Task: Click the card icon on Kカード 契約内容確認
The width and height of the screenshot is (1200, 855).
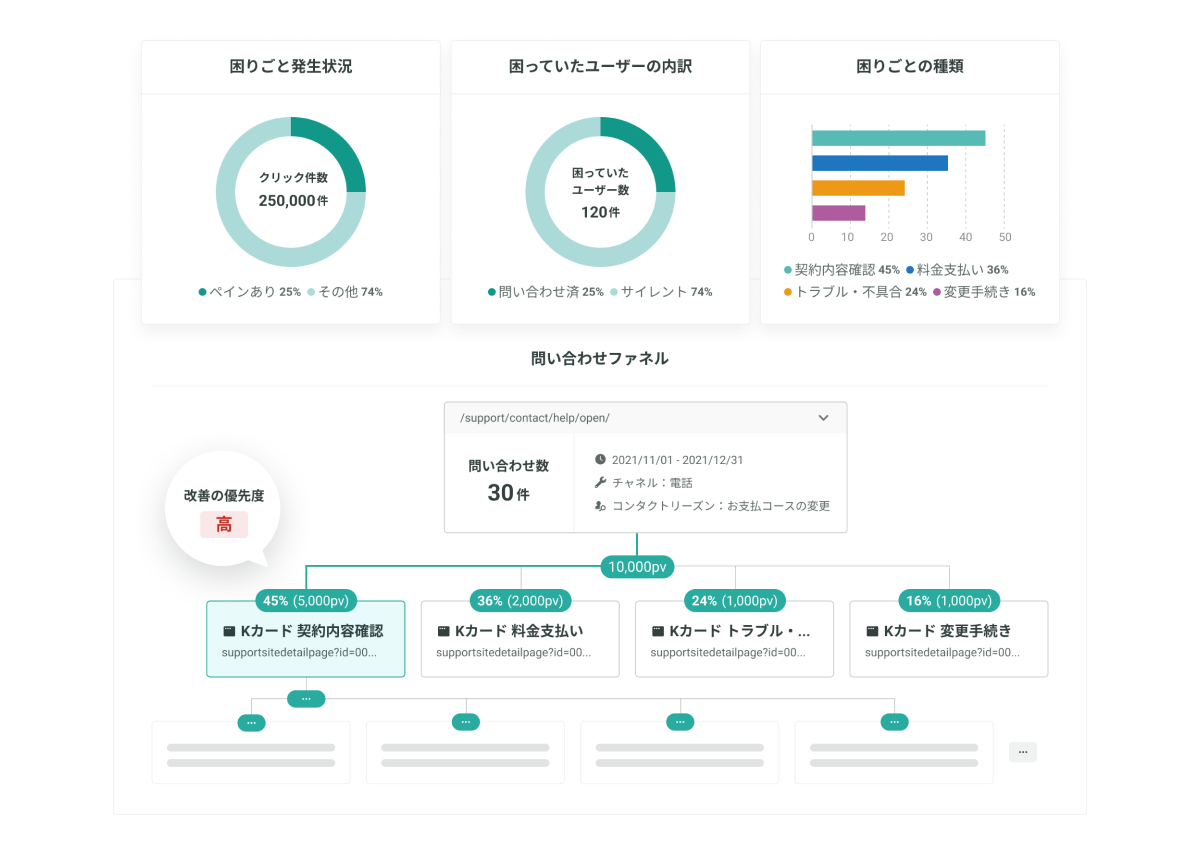Action: tap(229, 632)
